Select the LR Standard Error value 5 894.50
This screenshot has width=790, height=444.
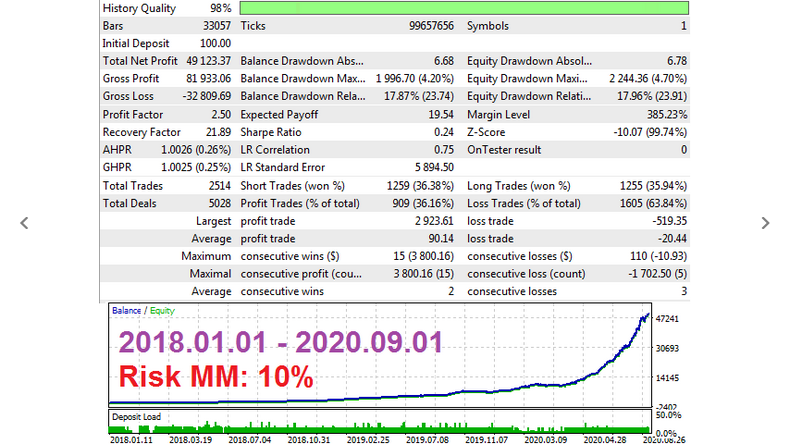coord(434,168)
